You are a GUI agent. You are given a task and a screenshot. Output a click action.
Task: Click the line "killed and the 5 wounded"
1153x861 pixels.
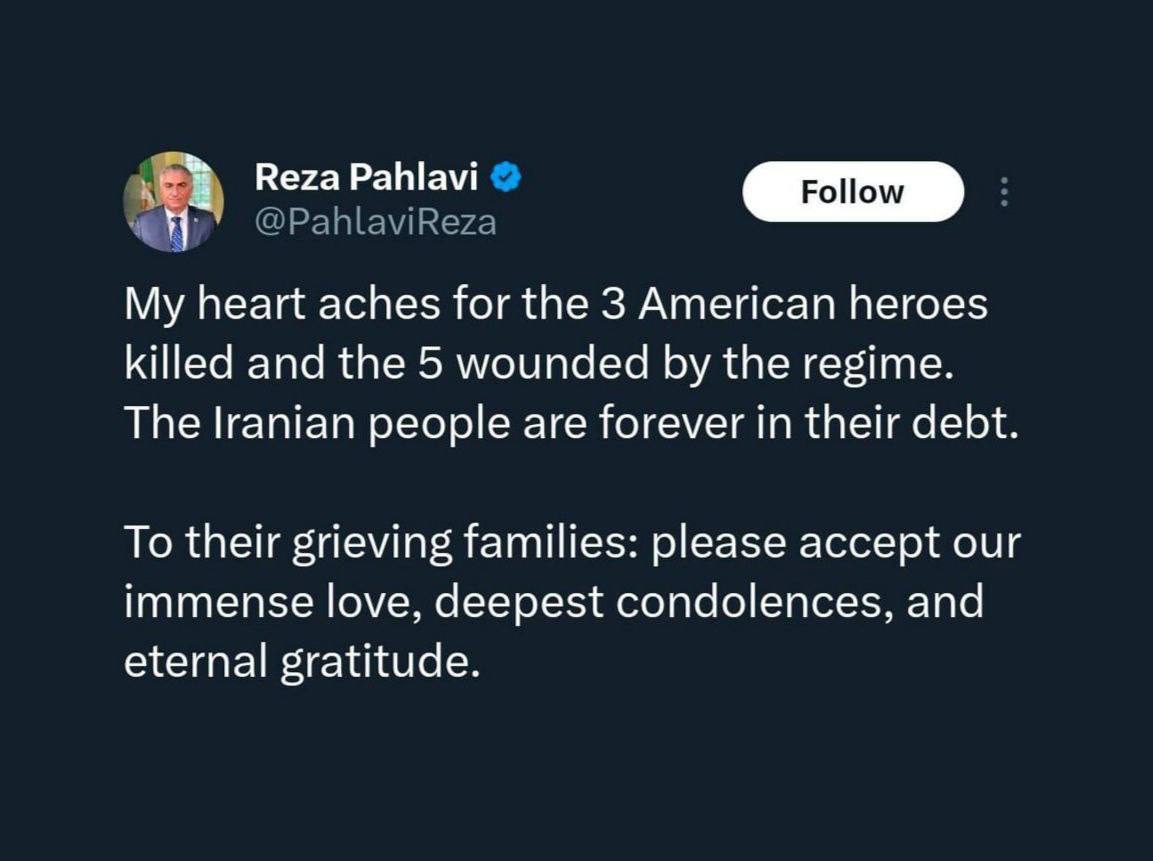(534, 364)
